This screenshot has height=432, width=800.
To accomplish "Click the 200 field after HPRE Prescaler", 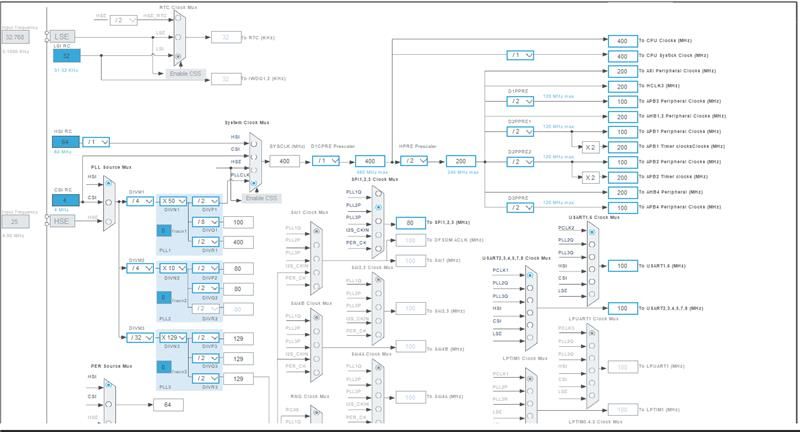I will [461, 161].
